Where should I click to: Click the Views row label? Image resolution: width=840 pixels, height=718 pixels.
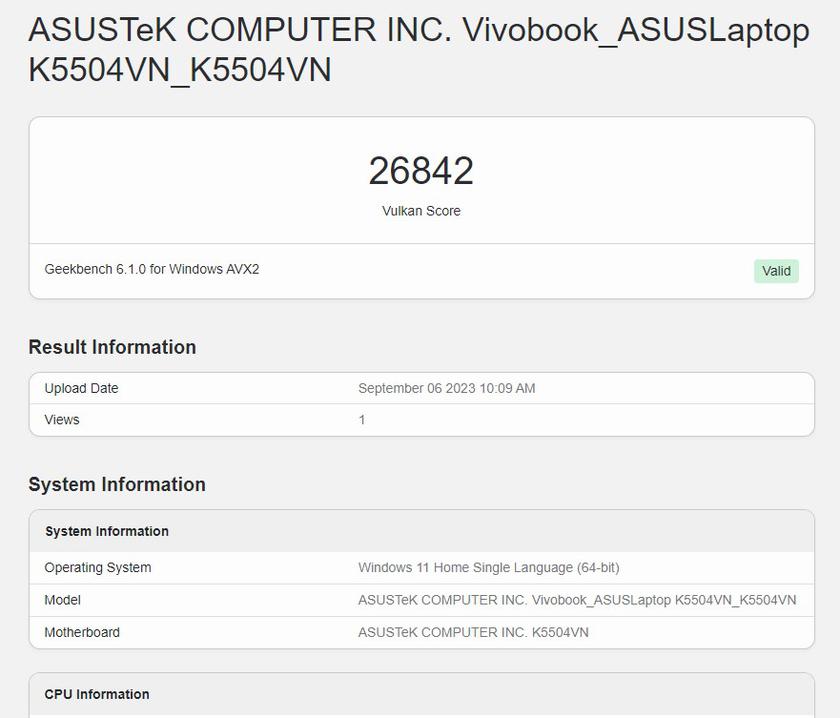[62, 420]
